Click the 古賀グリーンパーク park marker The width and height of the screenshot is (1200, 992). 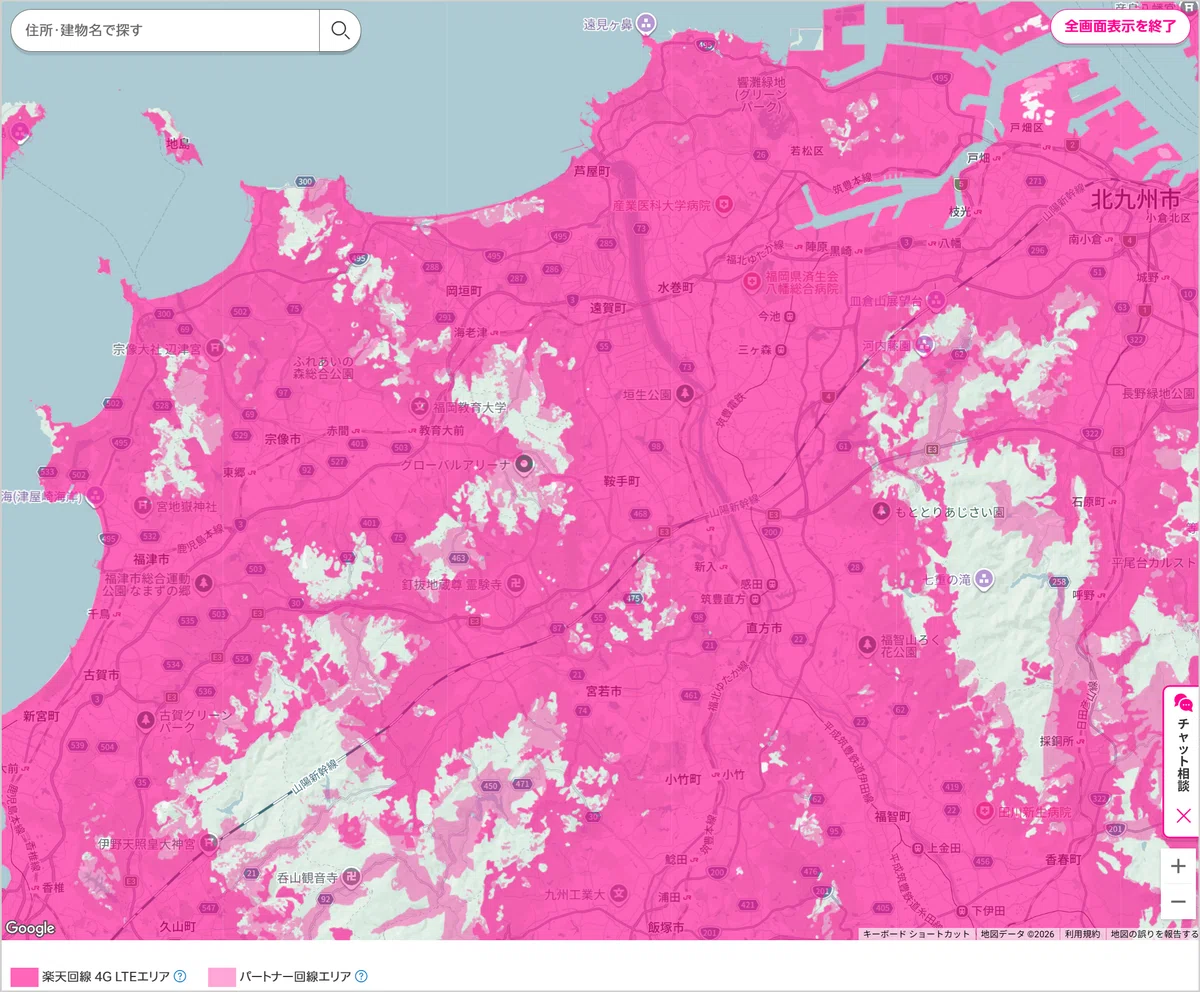[146, 720]
